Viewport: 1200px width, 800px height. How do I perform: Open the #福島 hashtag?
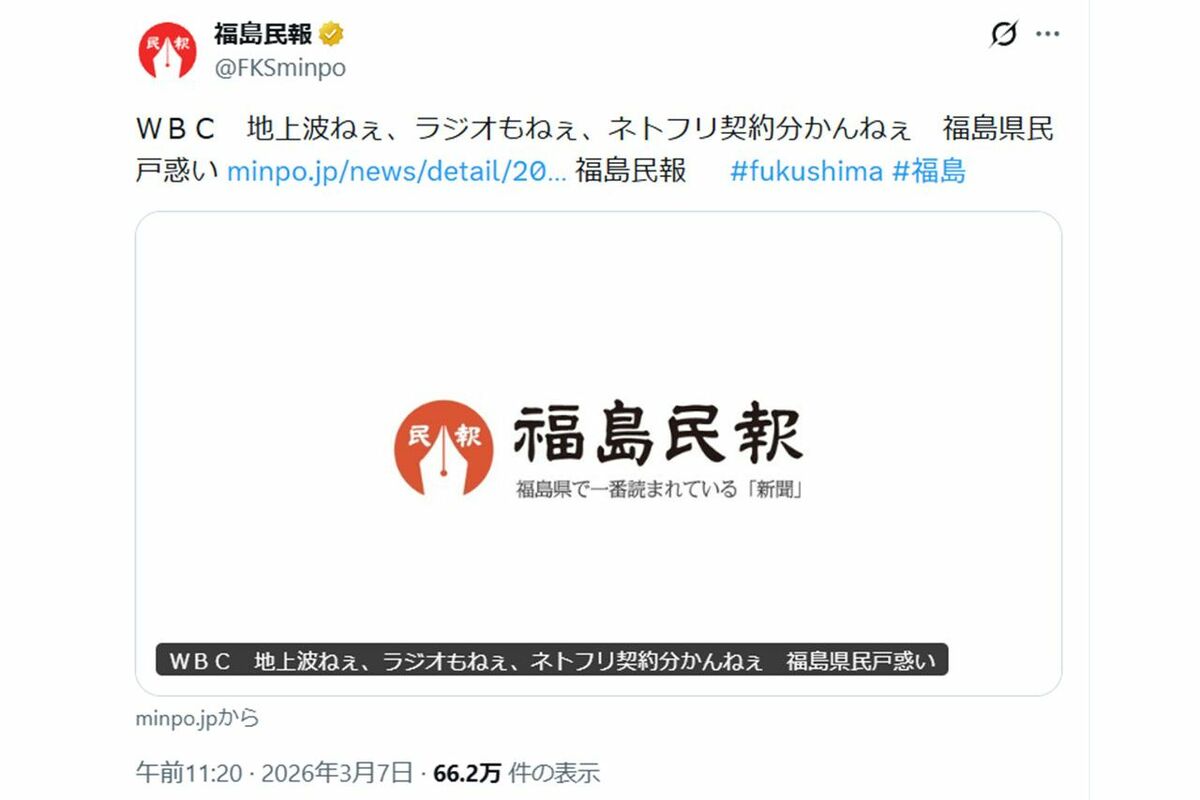click(x=928, y=171)
